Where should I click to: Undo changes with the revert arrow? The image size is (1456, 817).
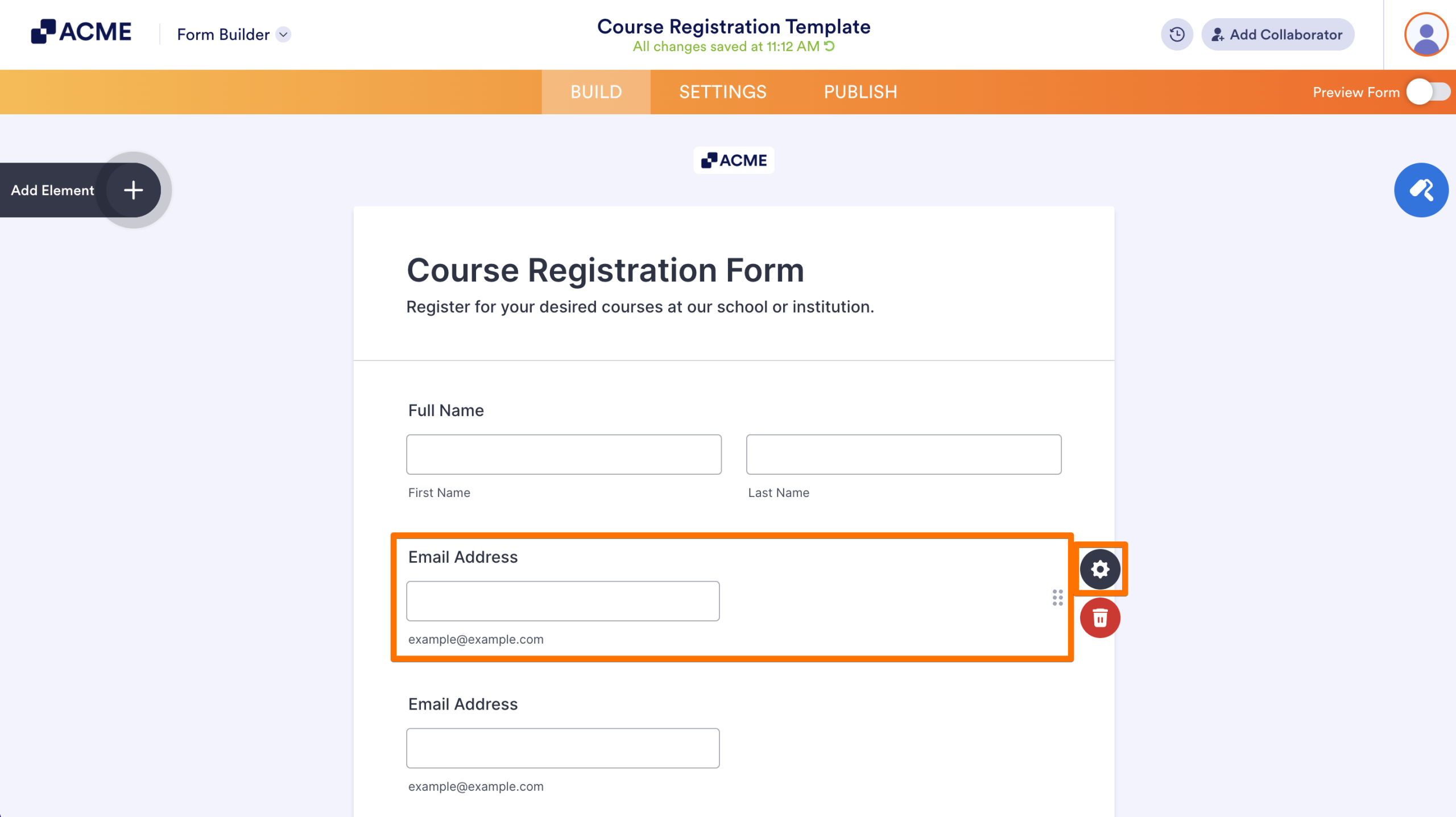(x=828, y=46)
